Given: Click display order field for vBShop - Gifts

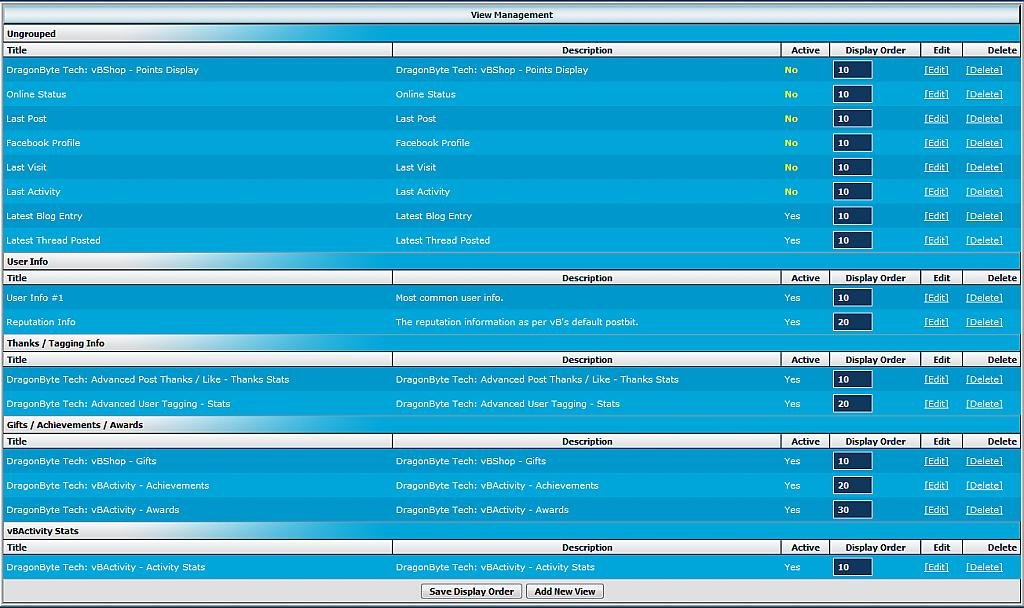Looking at the screenshot, I should [852, 461].
